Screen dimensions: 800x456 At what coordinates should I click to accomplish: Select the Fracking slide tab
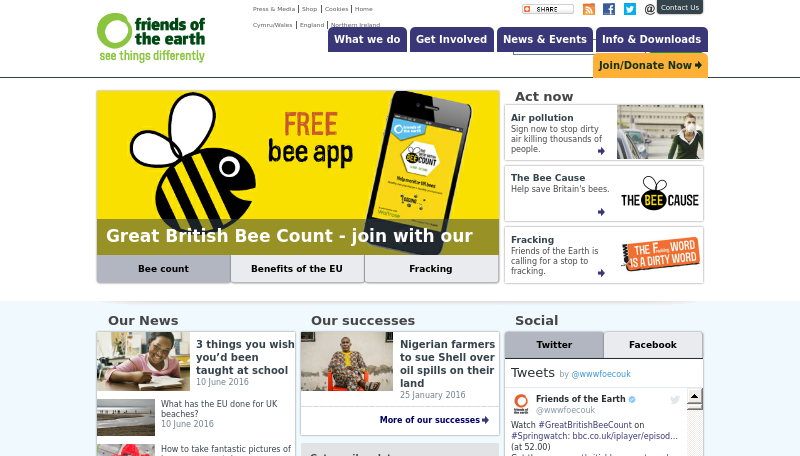click(x=431, y=269)
